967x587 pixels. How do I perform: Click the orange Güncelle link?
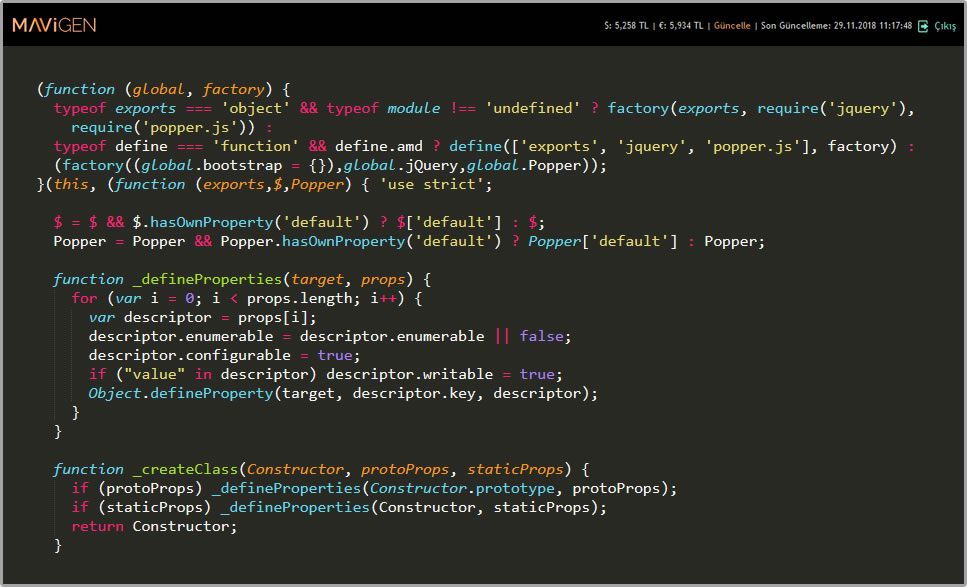point(731,26)
